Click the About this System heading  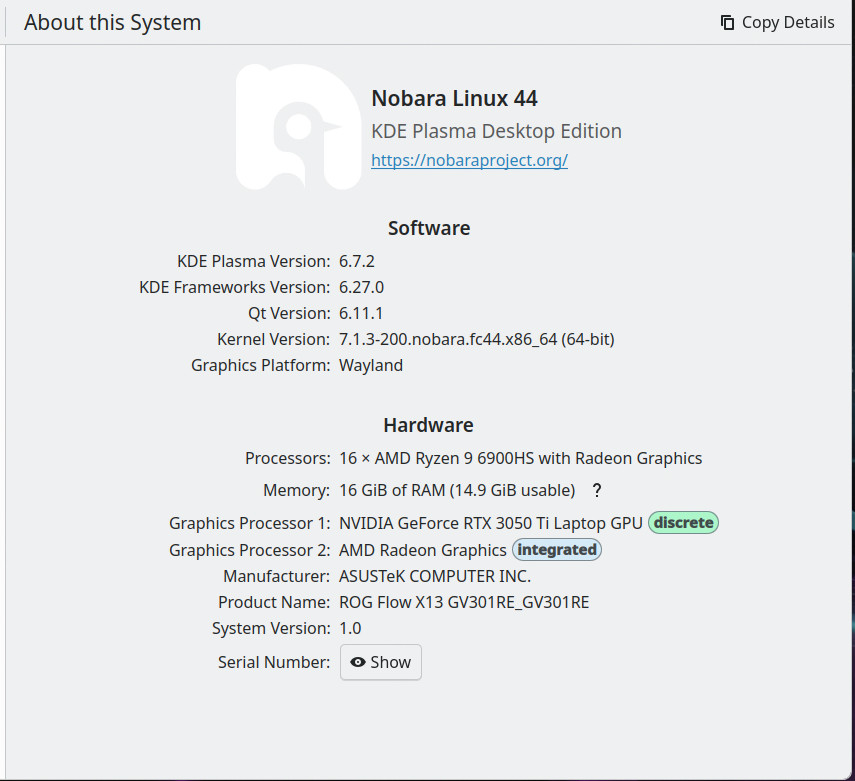[x=112, y=22]
